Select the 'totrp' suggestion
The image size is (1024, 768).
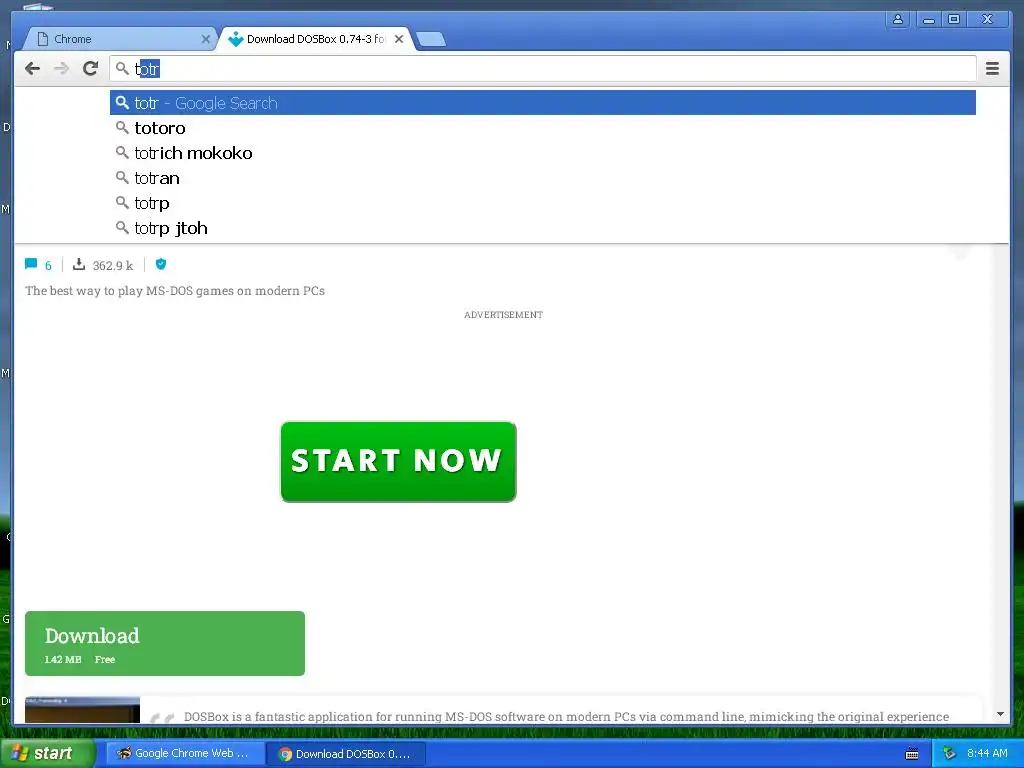pos(543,203)
